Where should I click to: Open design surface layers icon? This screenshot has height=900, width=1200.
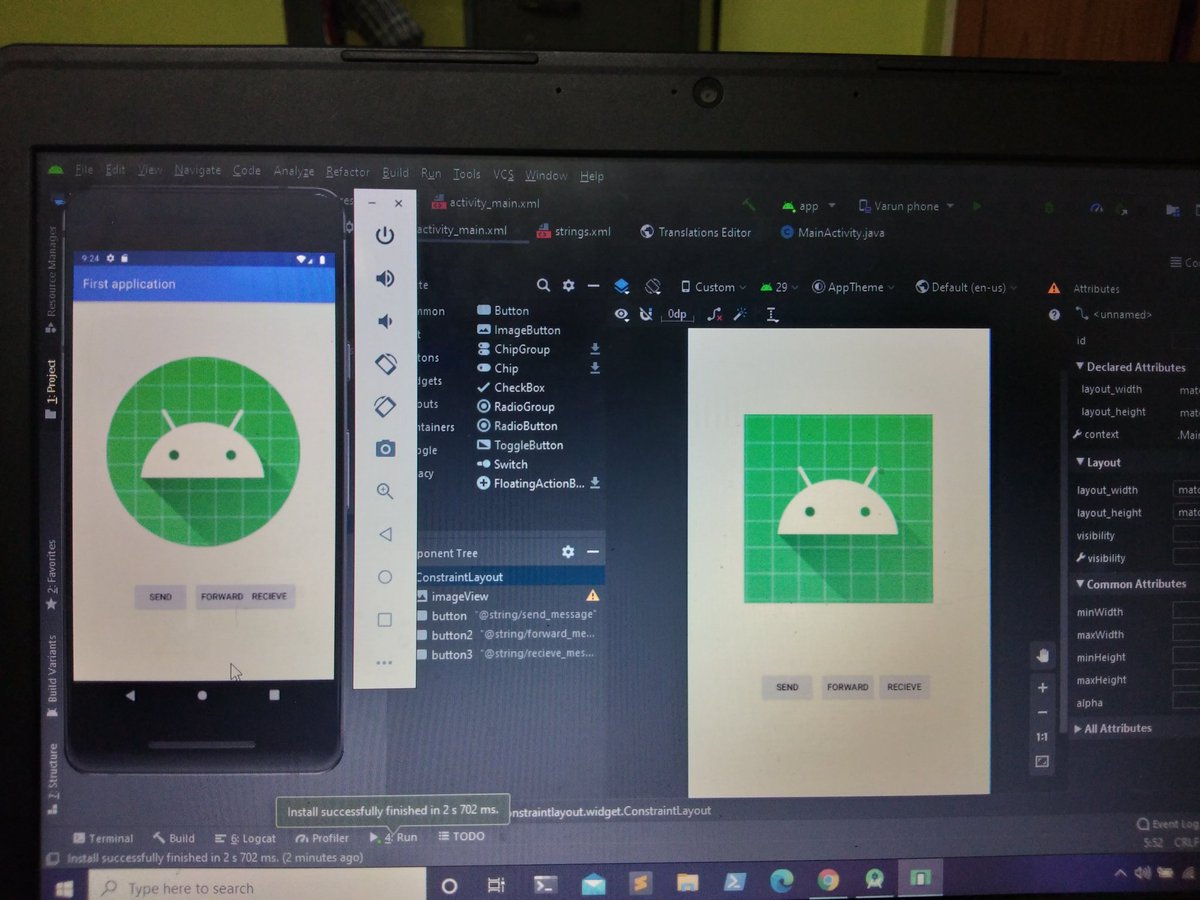621,287
